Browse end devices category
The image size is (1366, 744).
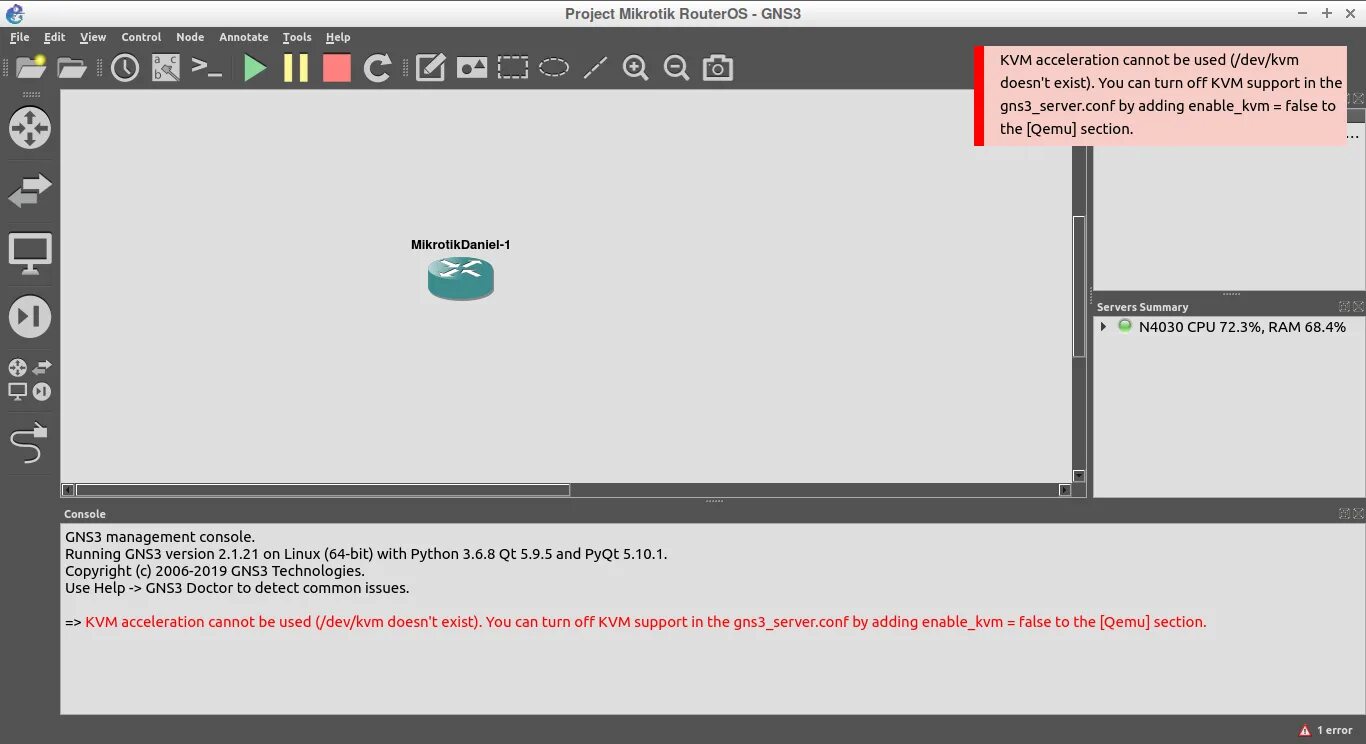[30, 254]
